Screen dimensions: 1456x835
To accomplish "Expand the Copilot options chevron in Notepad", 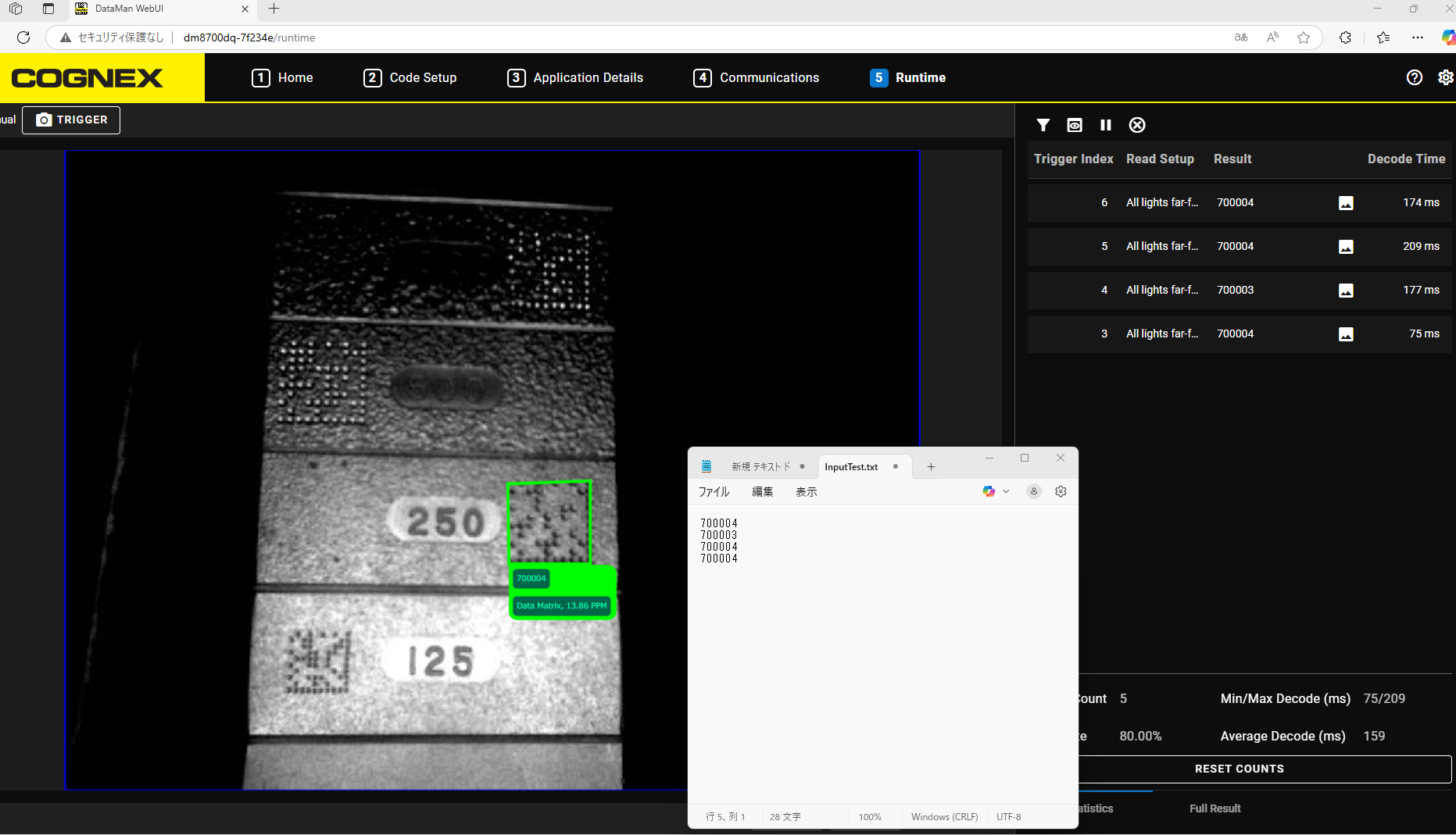I will 1006,491.
